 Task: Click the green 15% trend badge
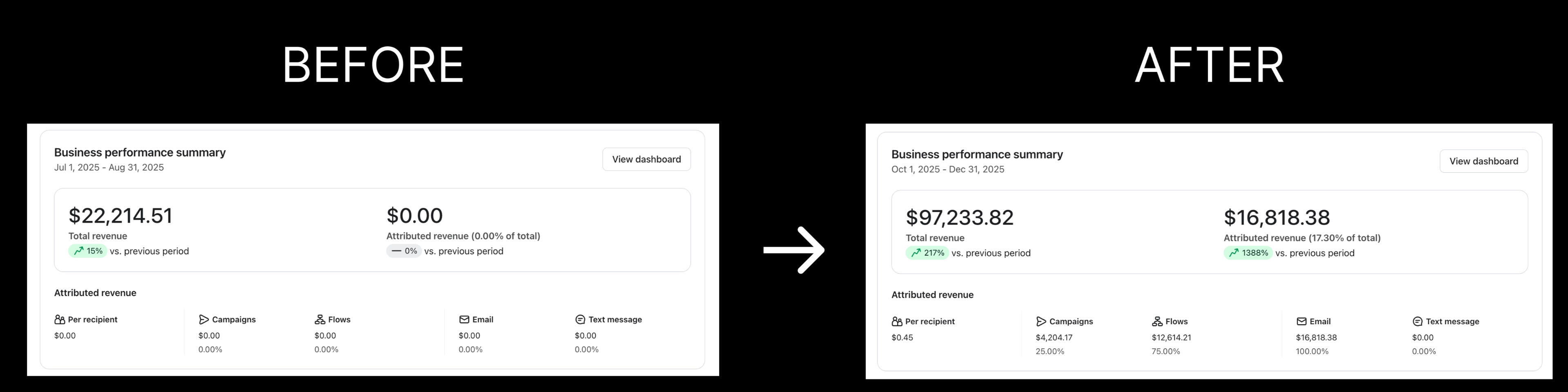pos(88,251)
